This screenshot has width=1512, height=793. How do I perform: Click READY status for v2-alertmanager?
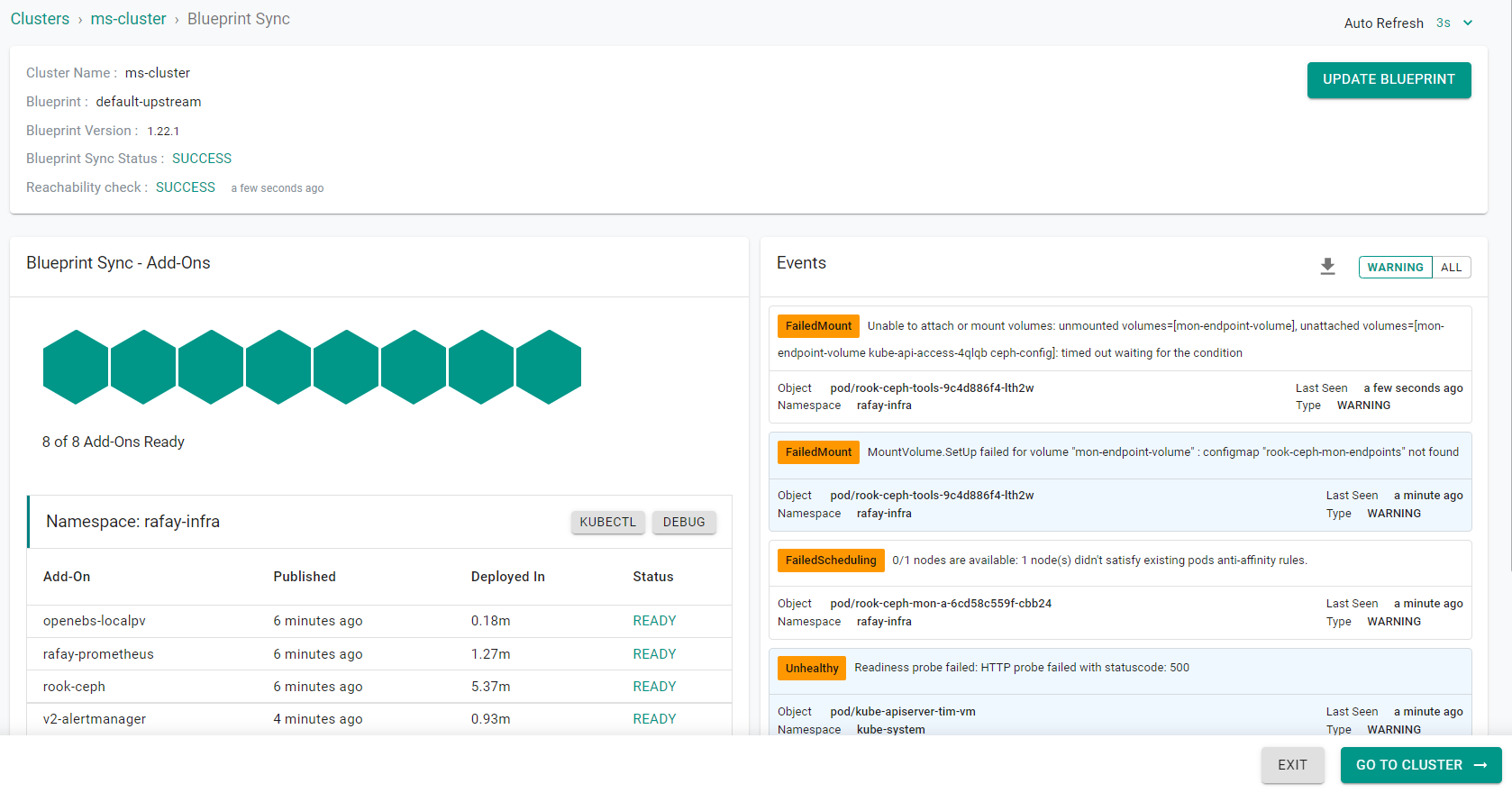click(x=654, y=719)
